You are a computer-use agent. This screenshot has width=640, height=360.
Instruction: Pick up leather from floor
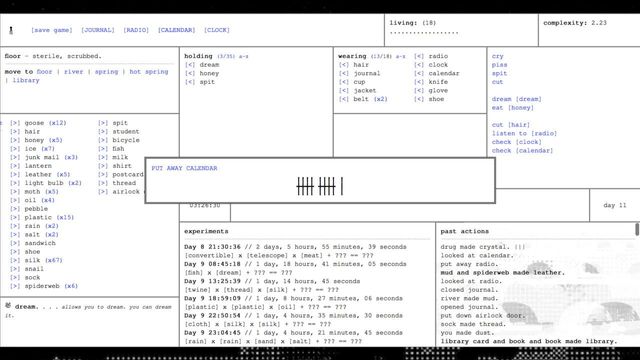tap(15, 174)
